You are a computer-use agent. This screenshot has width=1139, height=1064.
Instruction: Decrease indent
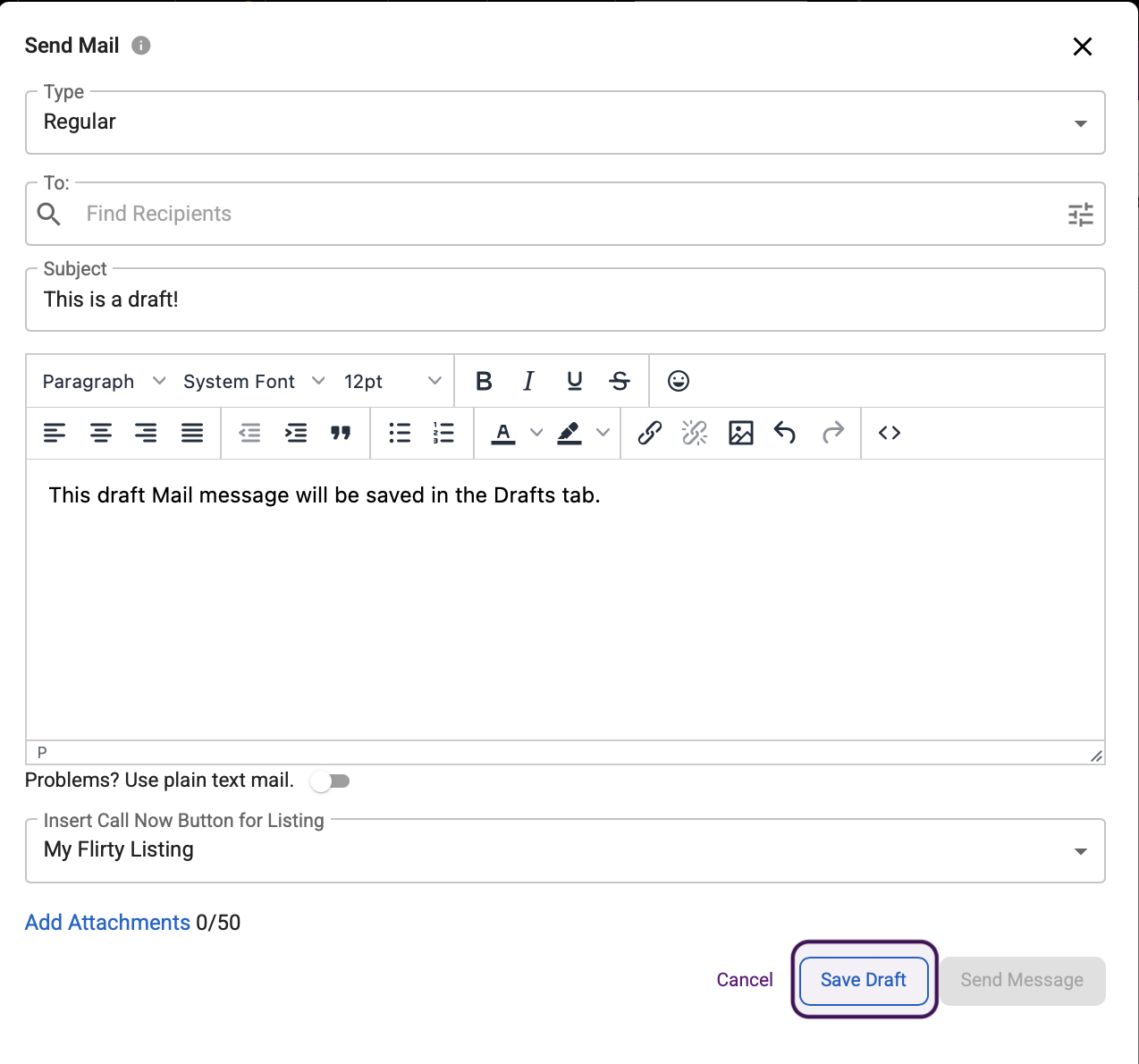pos(250,434)
